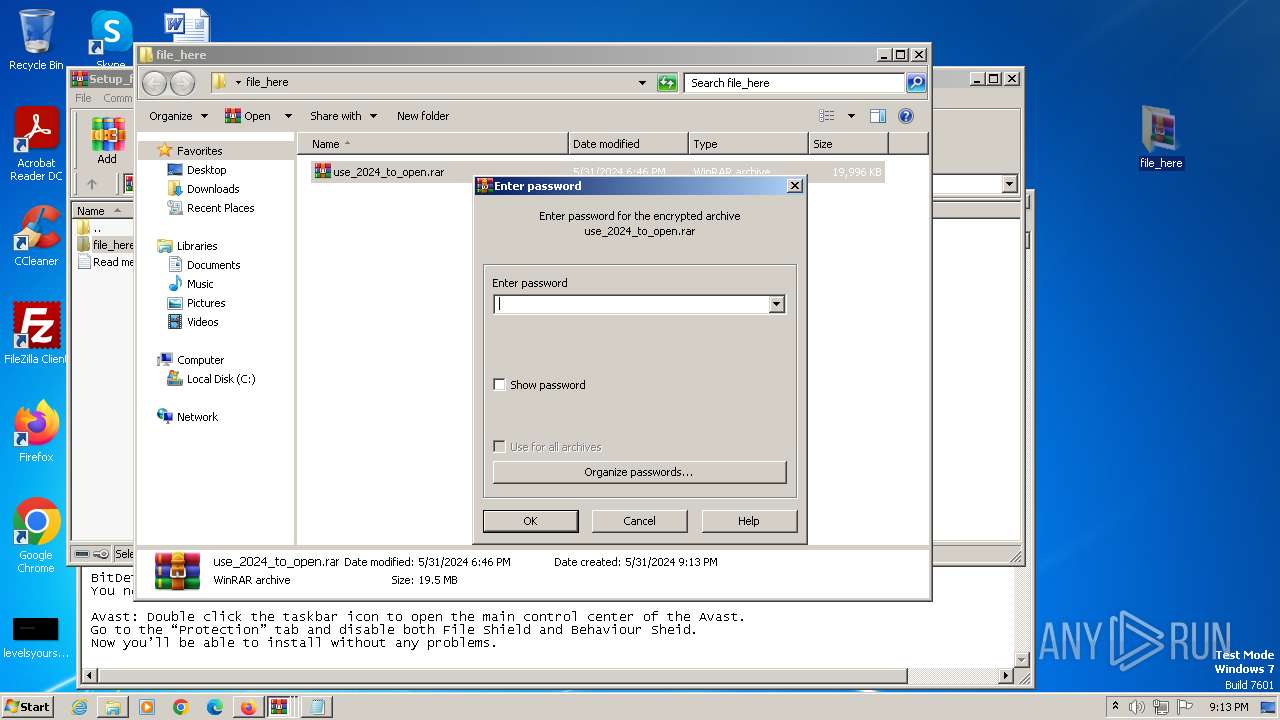Click clock showing 9:13 PM
The height and width of the screenshot is (720, 1280).
1228,707
